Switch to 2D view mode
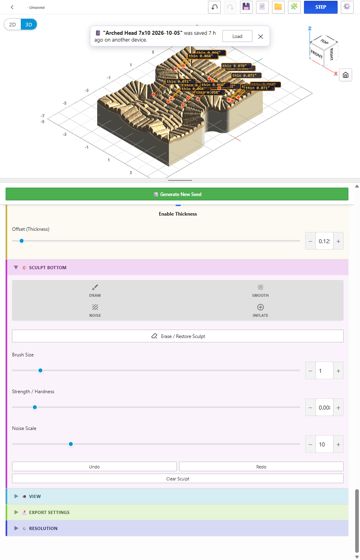360x560 pixels. pyautogui.click(x=12, y=25)
